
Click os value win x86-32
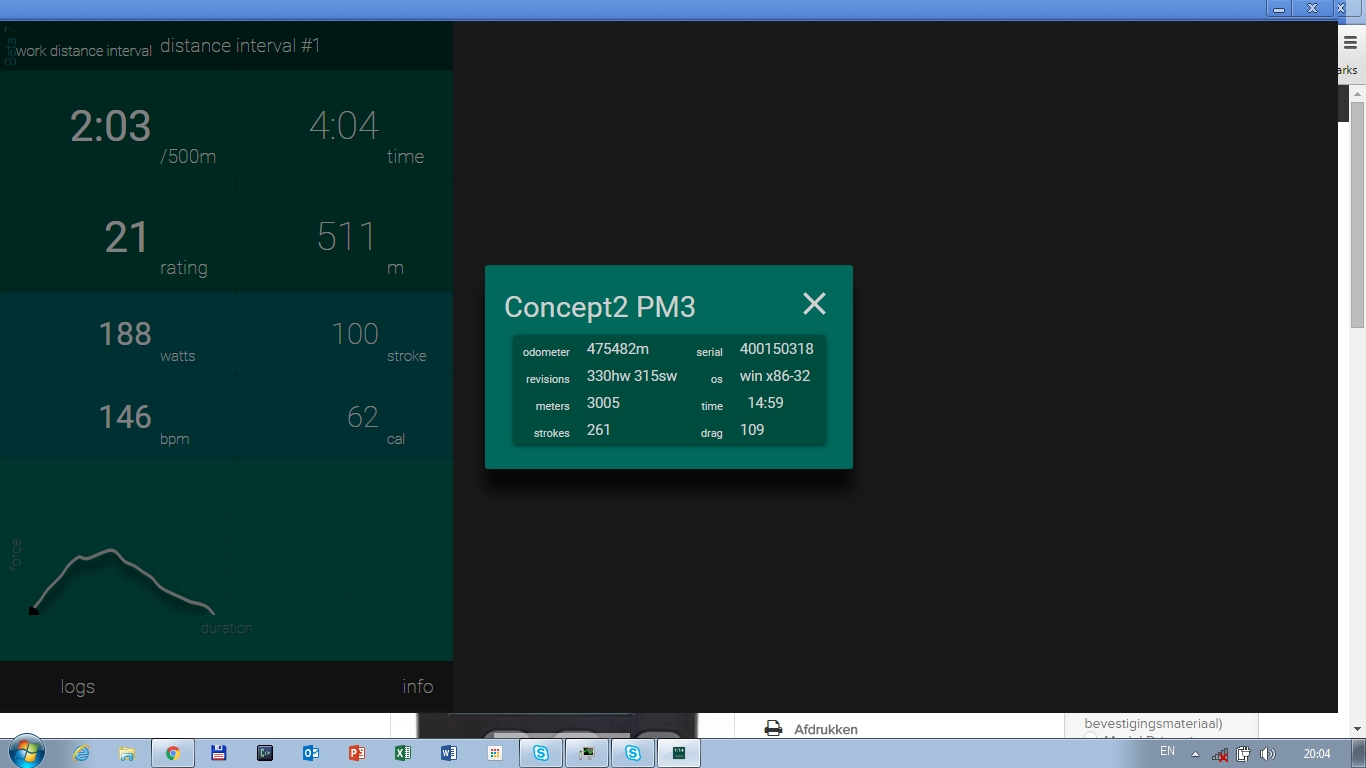click(x=775, y=376)
